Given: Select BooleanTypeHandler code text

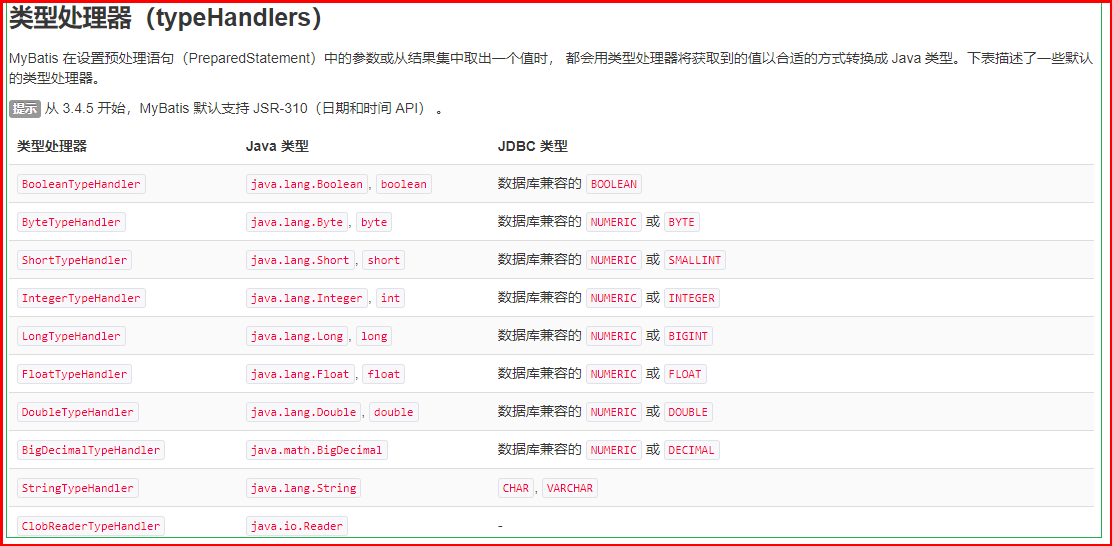Looking at the screenshot, I should pos(81,184).
